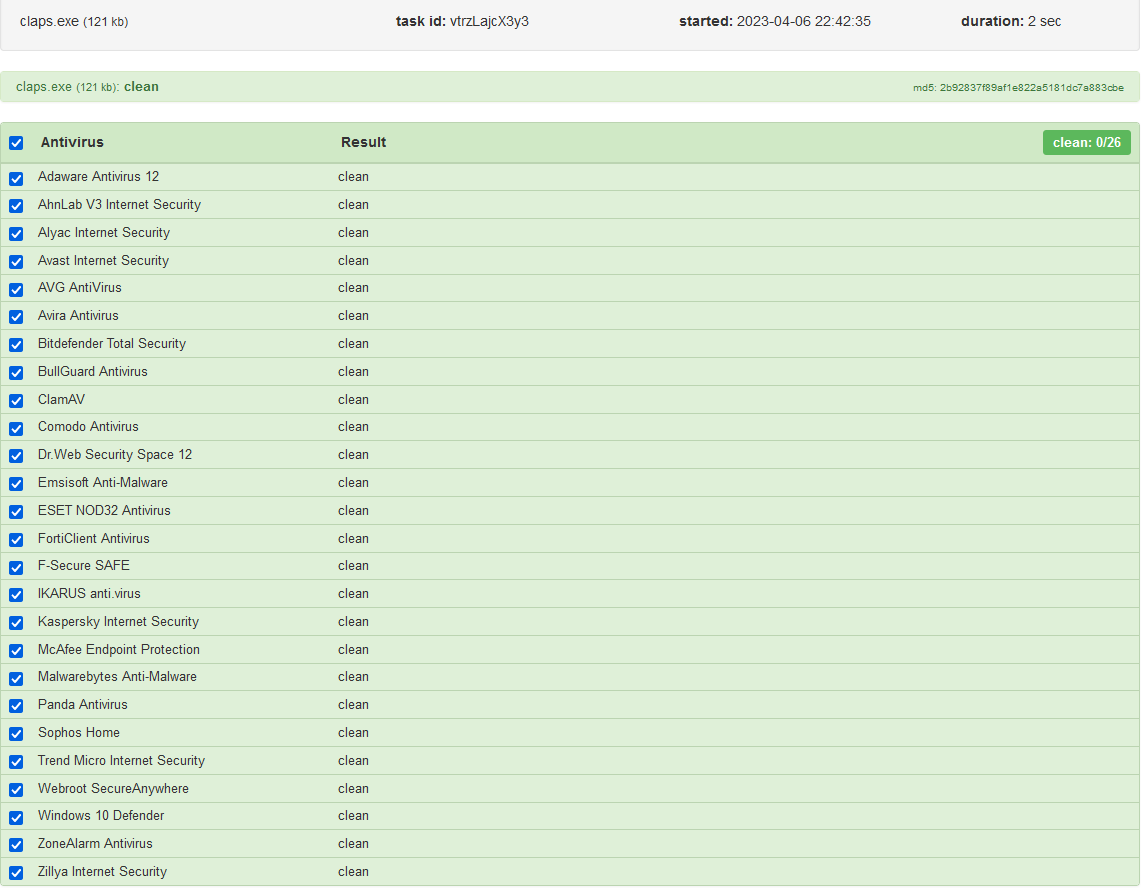The height and width of the screenshot is (888, 1143).
Task: Toggle the select-all checkbox in the Antivirus header
Action: pos(16,143)
